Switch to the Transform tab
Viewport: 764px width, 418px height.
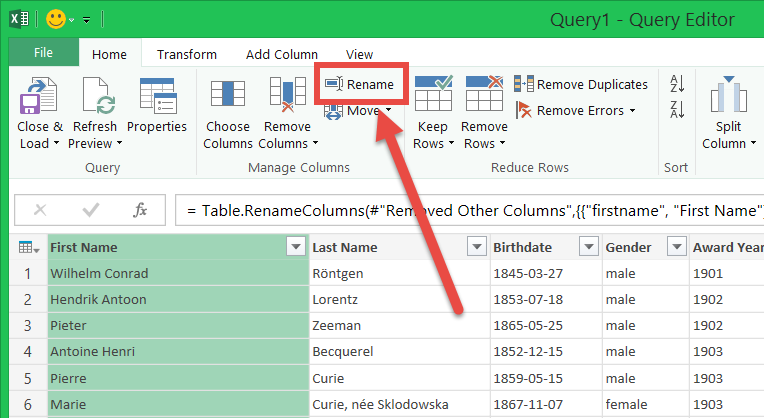pyautogui.click(x=187, y=54)
